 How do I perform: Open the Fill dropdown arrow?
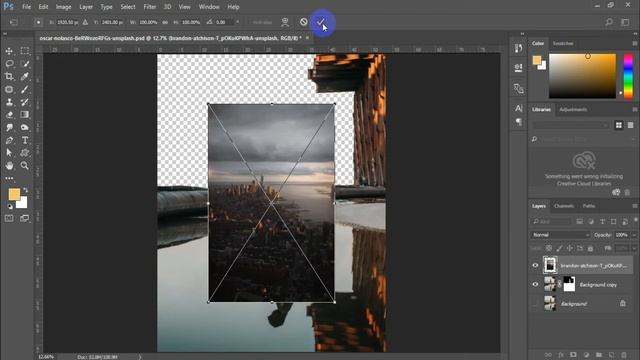[x=634, y=248]
